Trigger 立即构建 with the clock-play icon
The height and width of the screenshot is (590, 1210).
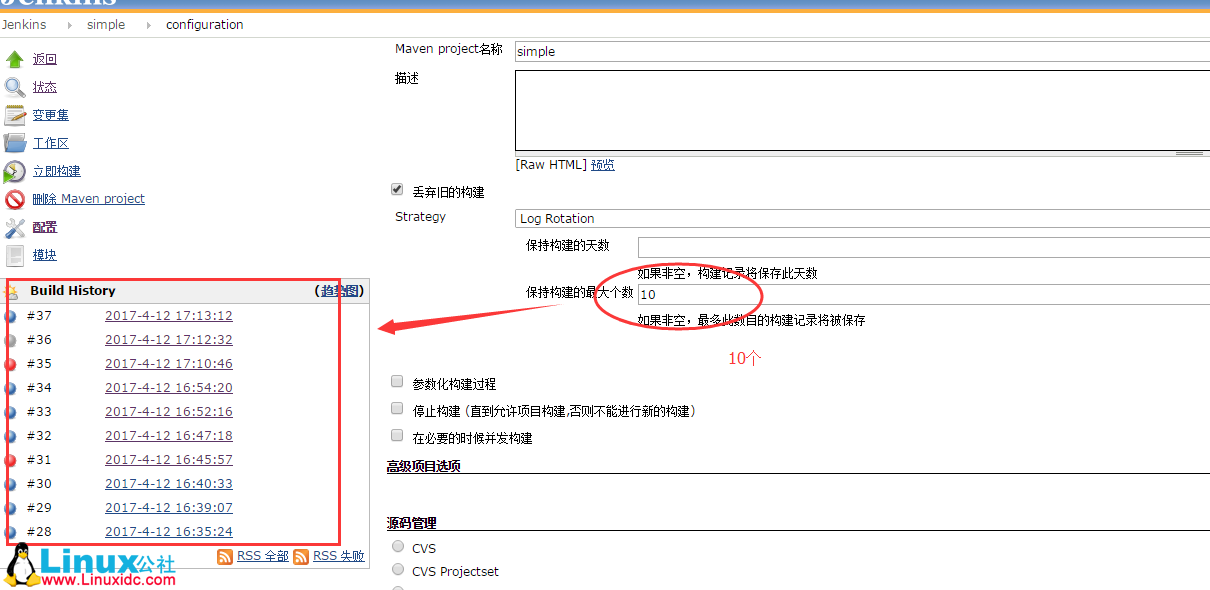[x=14, y=170]
